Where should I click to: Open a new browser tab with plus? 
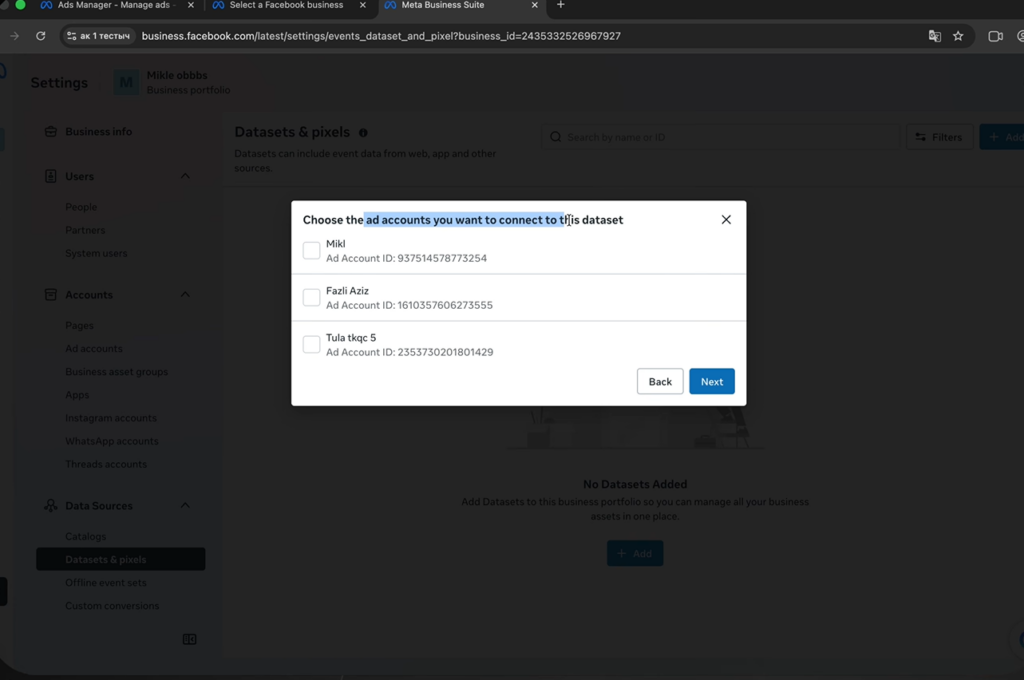pyautogui.click(x=560, y=5)
